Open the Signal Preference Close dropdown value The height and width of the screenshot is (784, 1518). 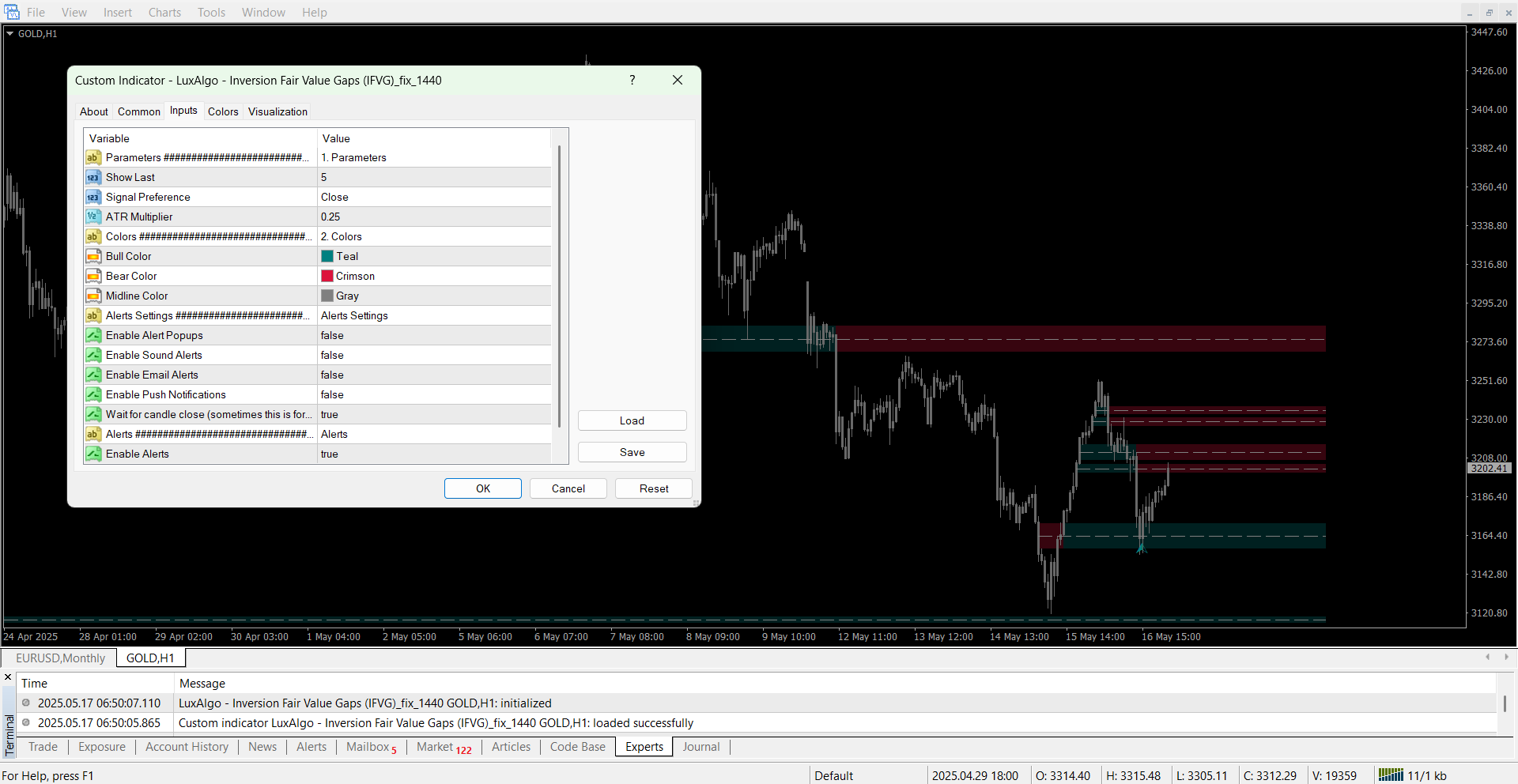click(x=434, y=197)
